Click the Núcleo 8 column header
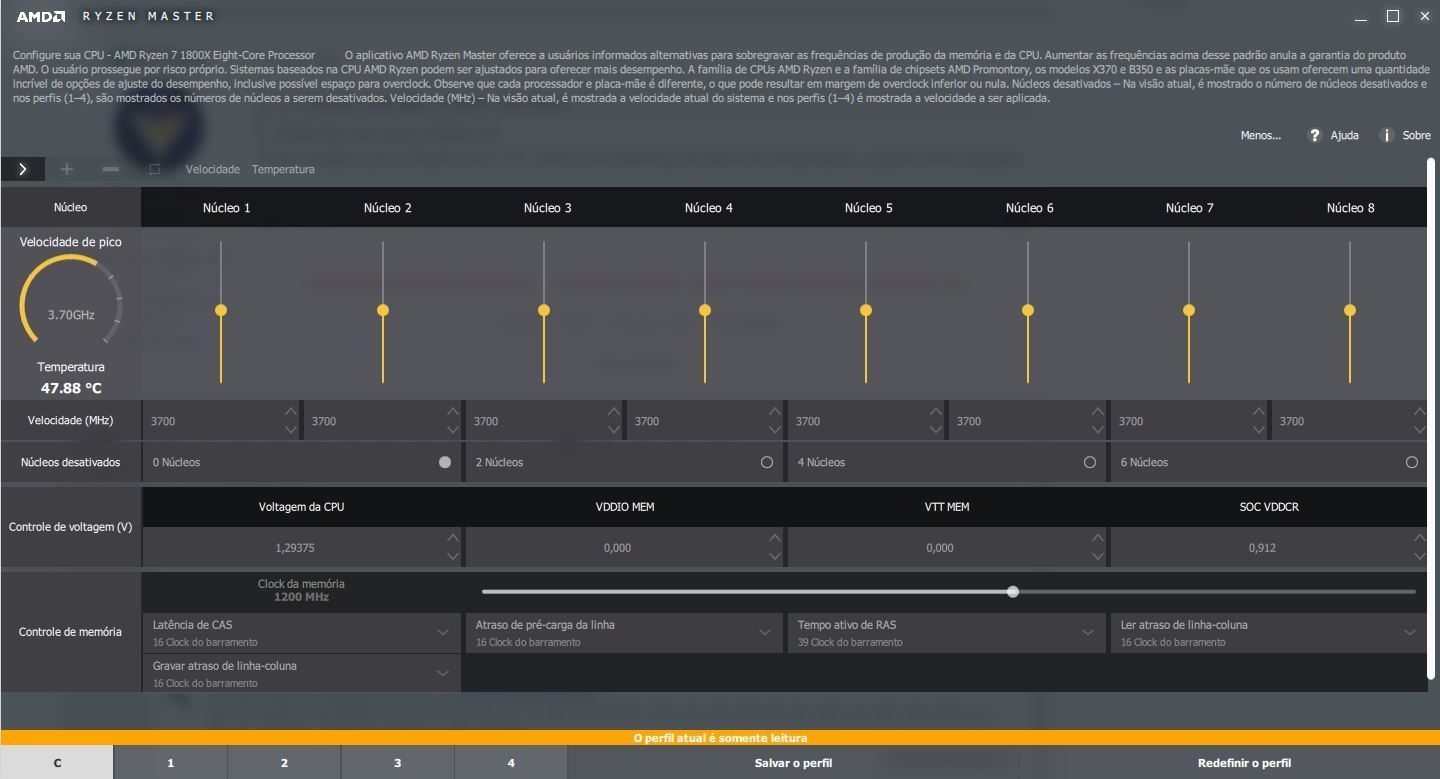The width and height of the screenshot is (1440, 779). click(x=1350, y=208)
